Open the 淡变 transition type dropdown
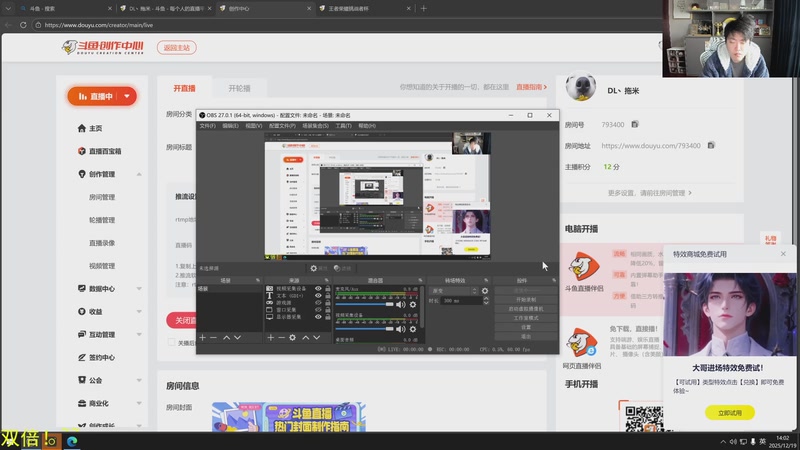 pyautogui.click(x=454, y=291)
